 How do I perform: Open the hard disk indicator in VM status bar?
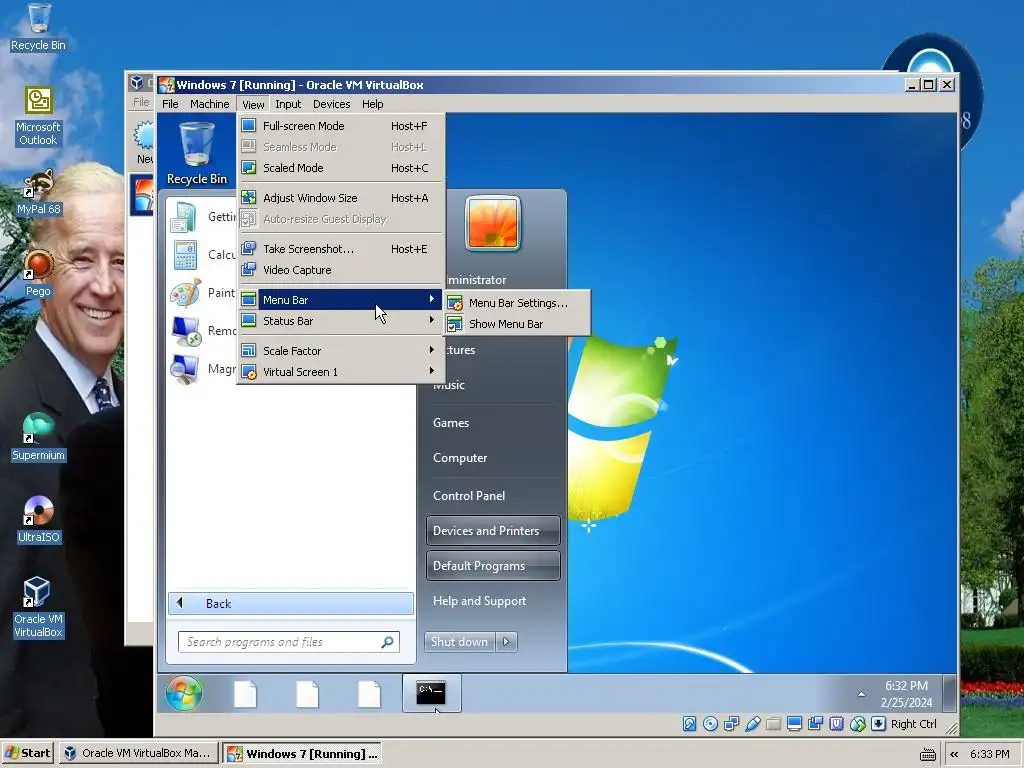[x=690, y=724]
